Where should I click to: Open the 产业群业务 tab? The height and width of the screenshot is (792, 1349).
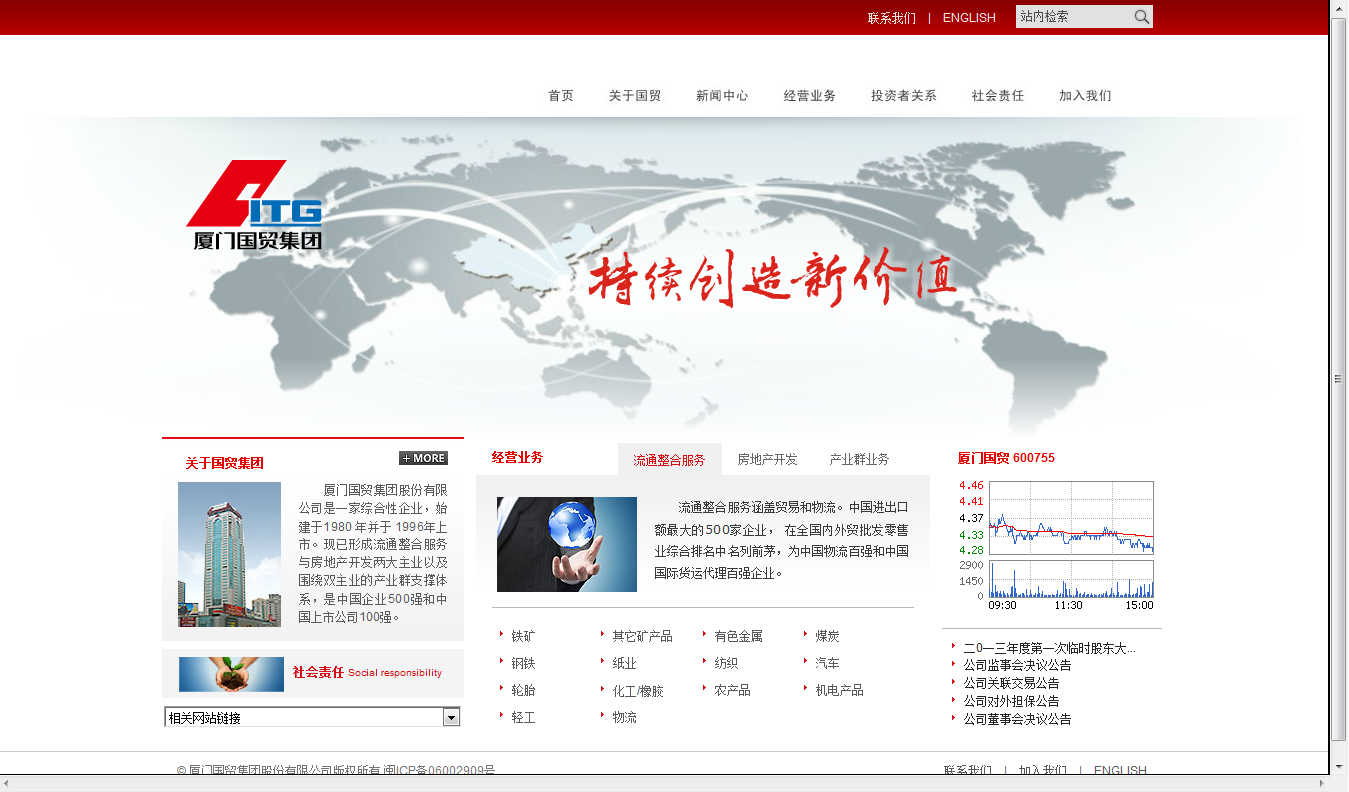[858, 459]
